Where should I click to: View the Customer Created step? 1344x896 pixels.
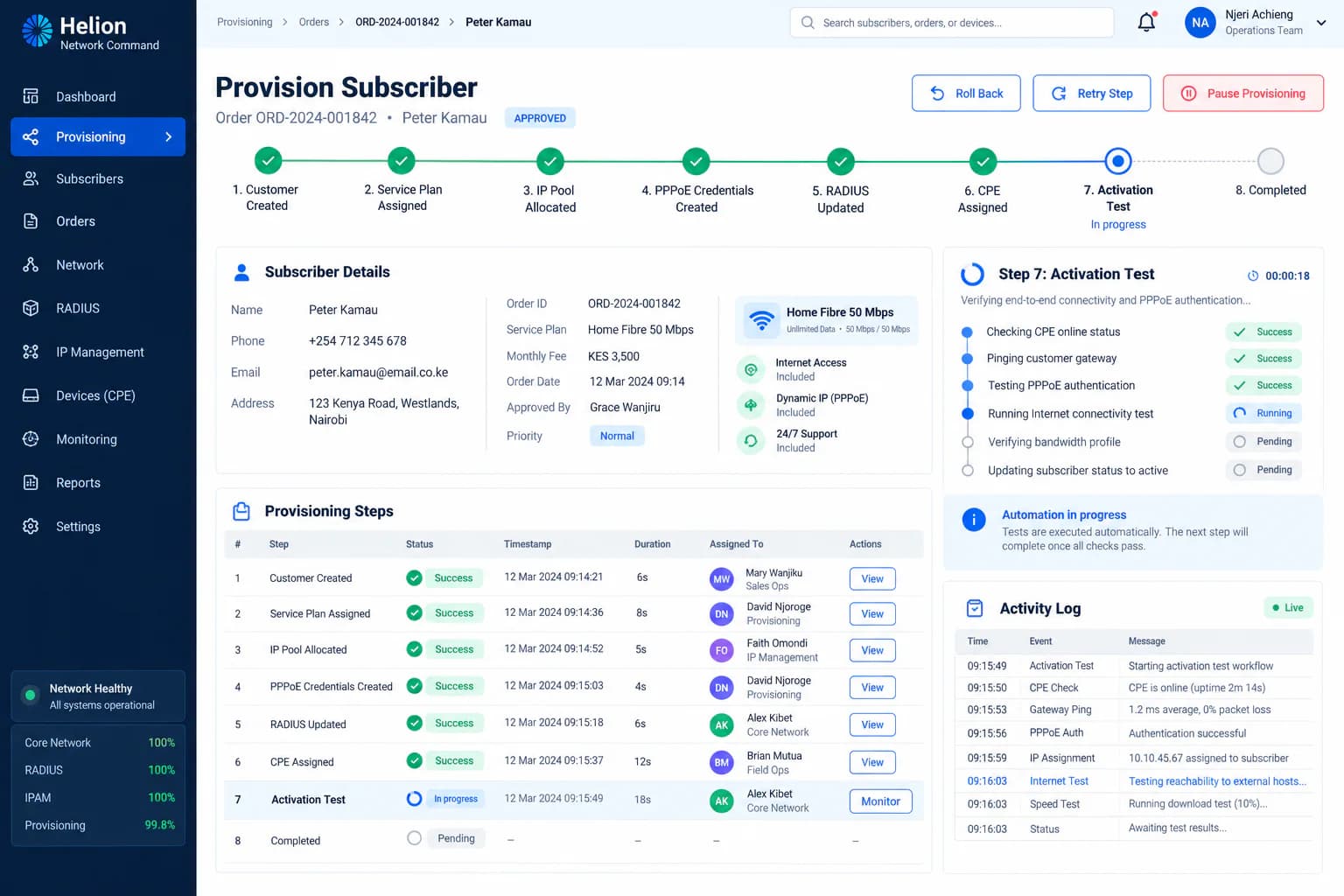click(x=872, y=579)
